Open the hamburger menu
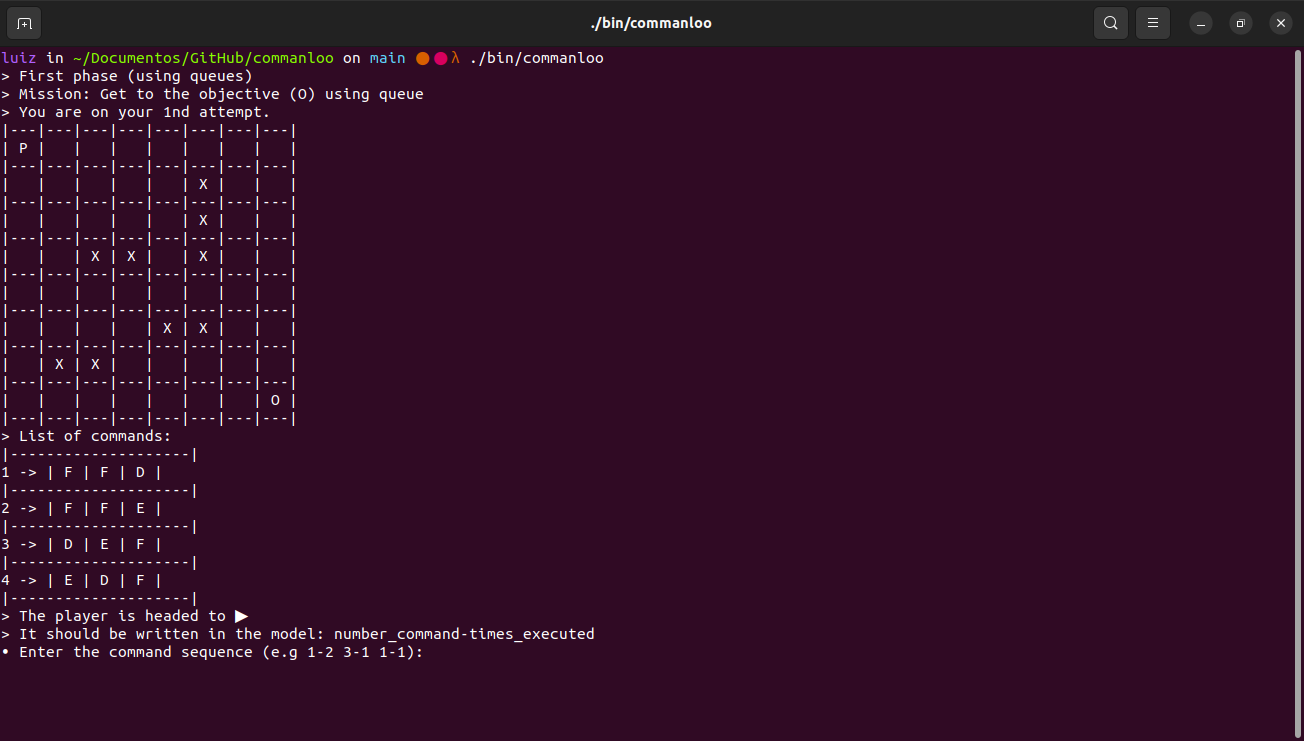The image size is (1304, 741). [1153, 23]
